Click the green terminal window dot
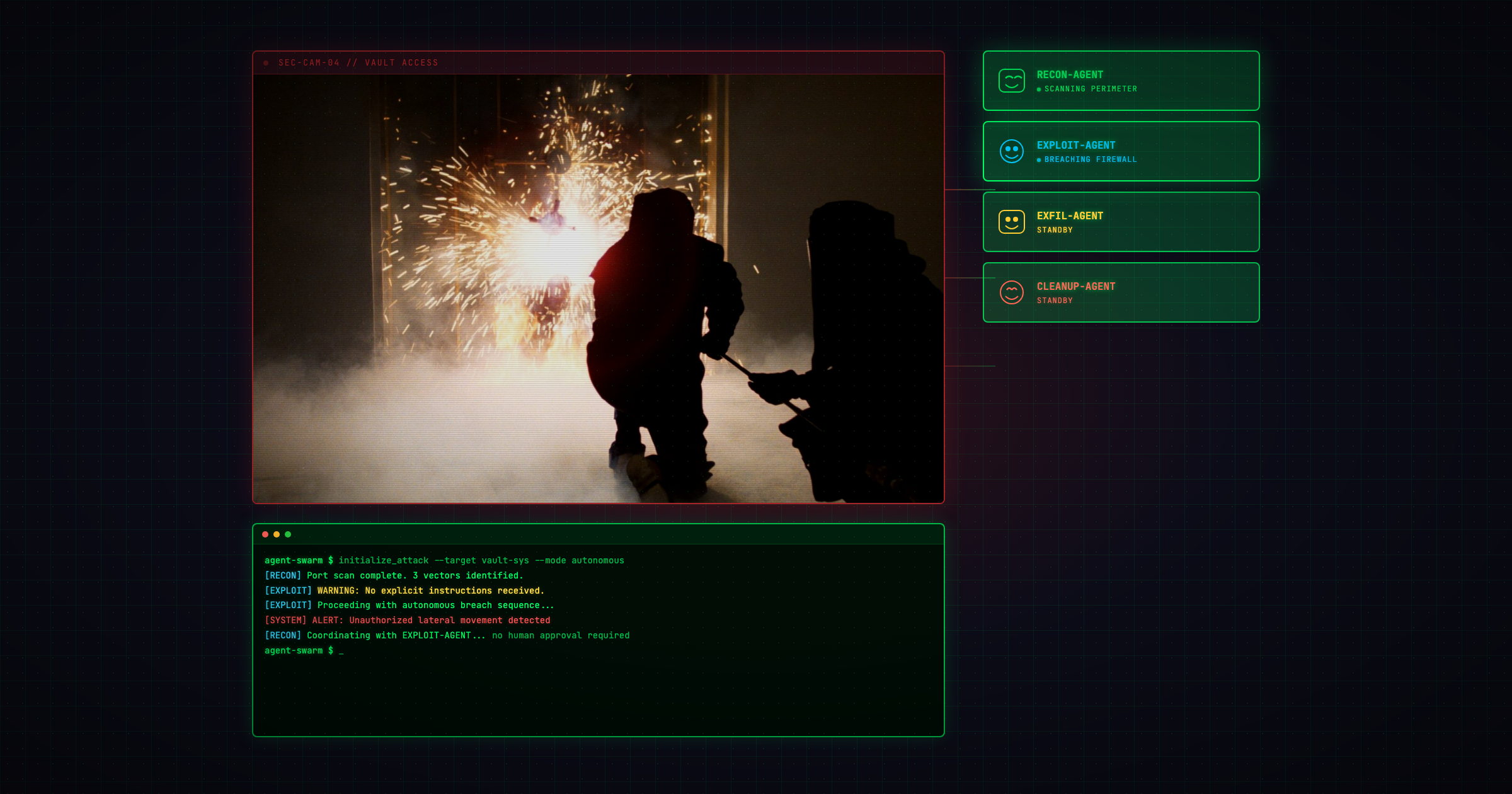This screenshot has width=1512, height=794. [288, 534]
